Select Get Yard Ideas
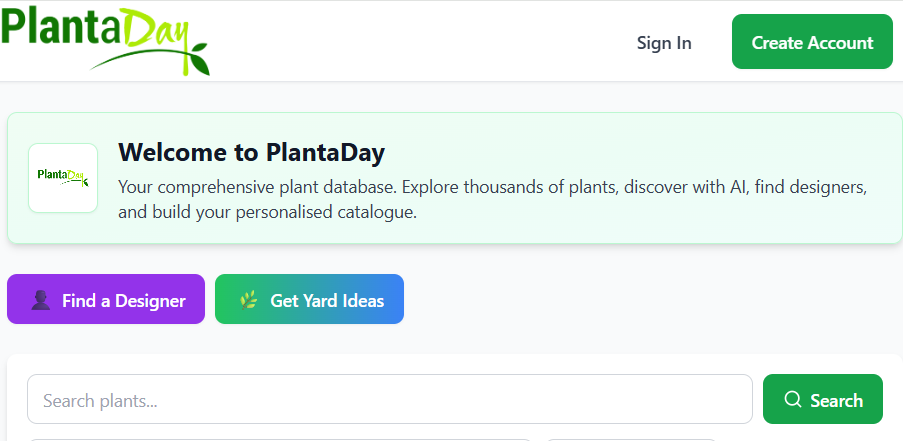This screenshot has width=903, height=441. 309,299
